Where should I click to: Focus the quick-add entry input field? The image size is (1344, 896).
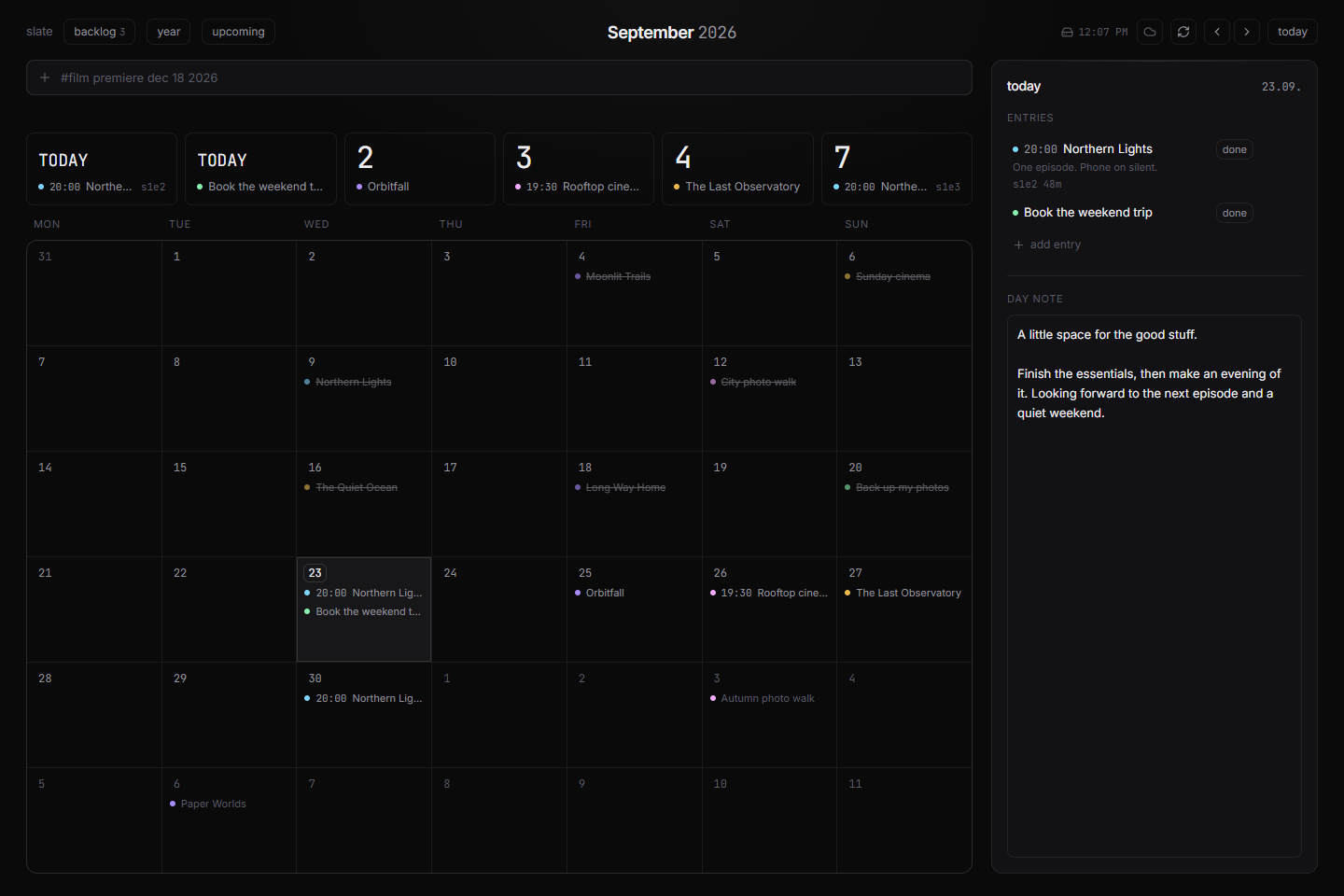[499, 77]
